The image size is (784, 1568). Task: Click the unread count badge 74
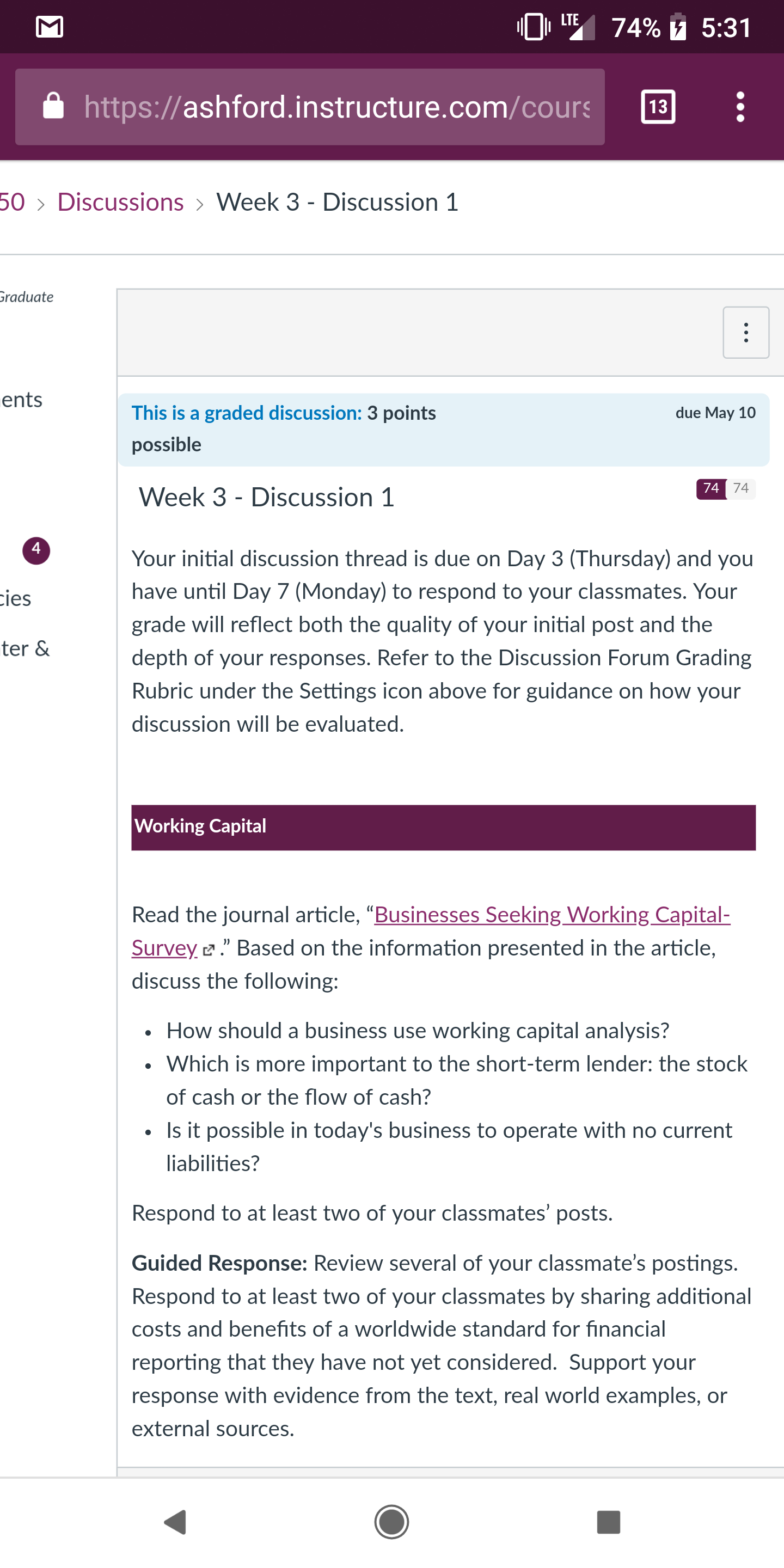[711, 488]
